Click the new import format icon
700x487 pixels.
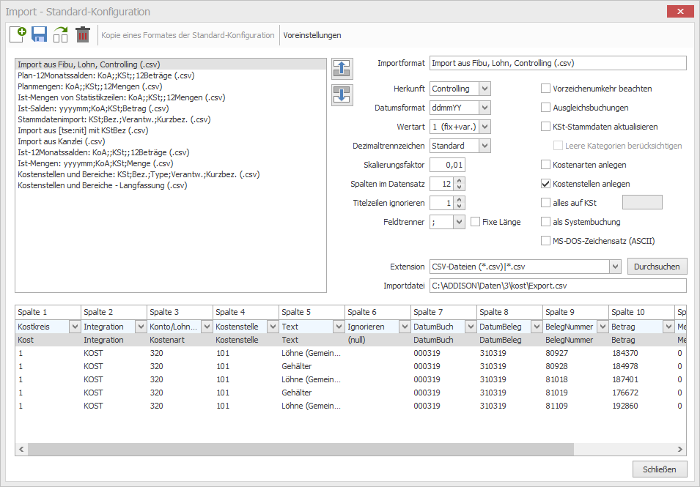point(18,34)
